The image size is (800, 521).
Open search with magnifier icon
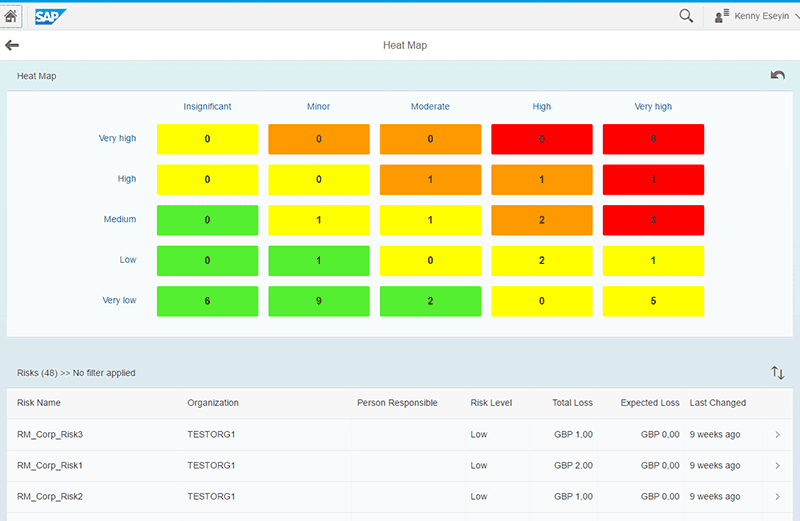tap(686, 16)
